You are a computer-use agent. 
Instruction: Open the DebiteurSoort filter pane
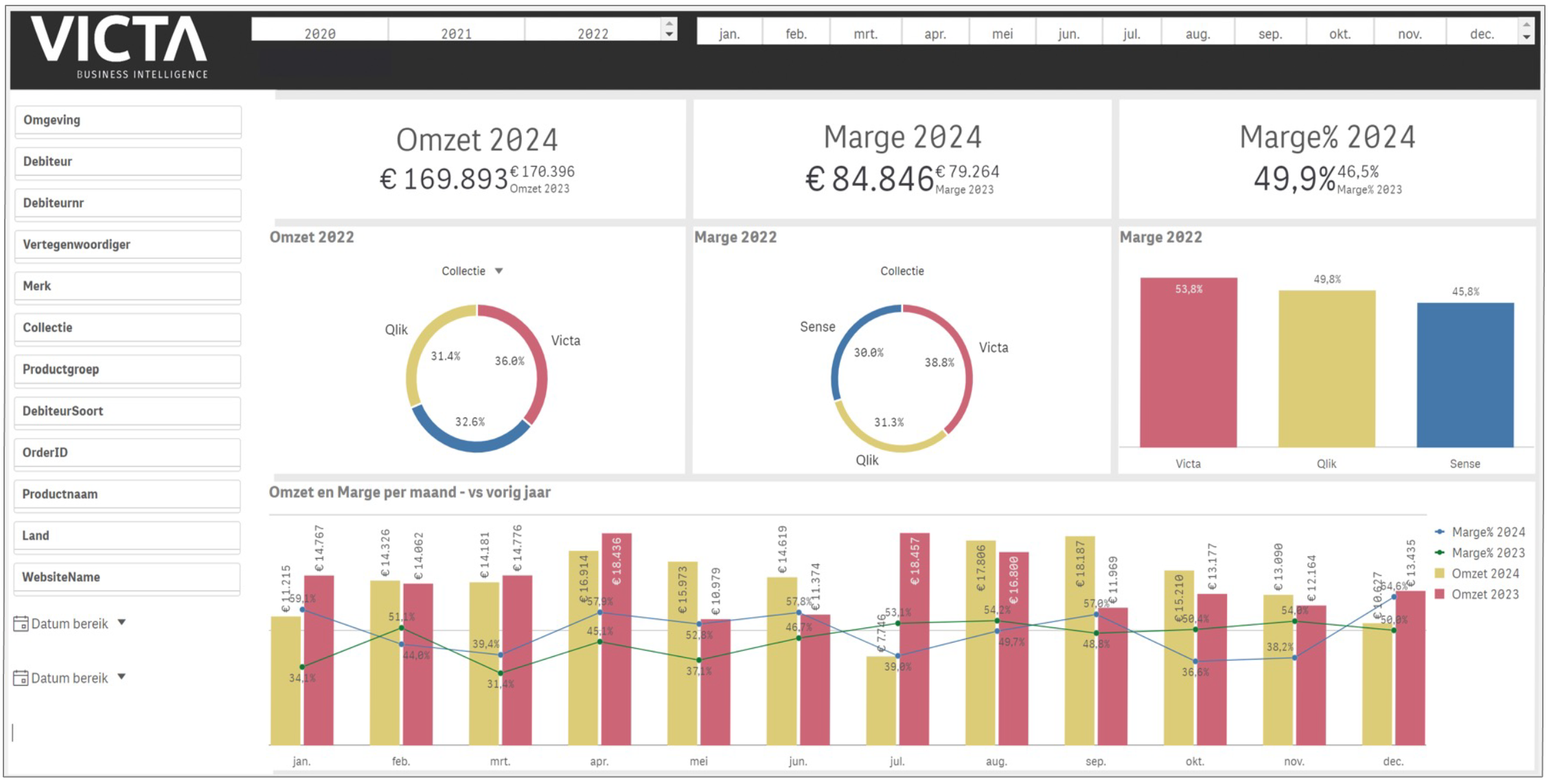[x=128, y=412]
